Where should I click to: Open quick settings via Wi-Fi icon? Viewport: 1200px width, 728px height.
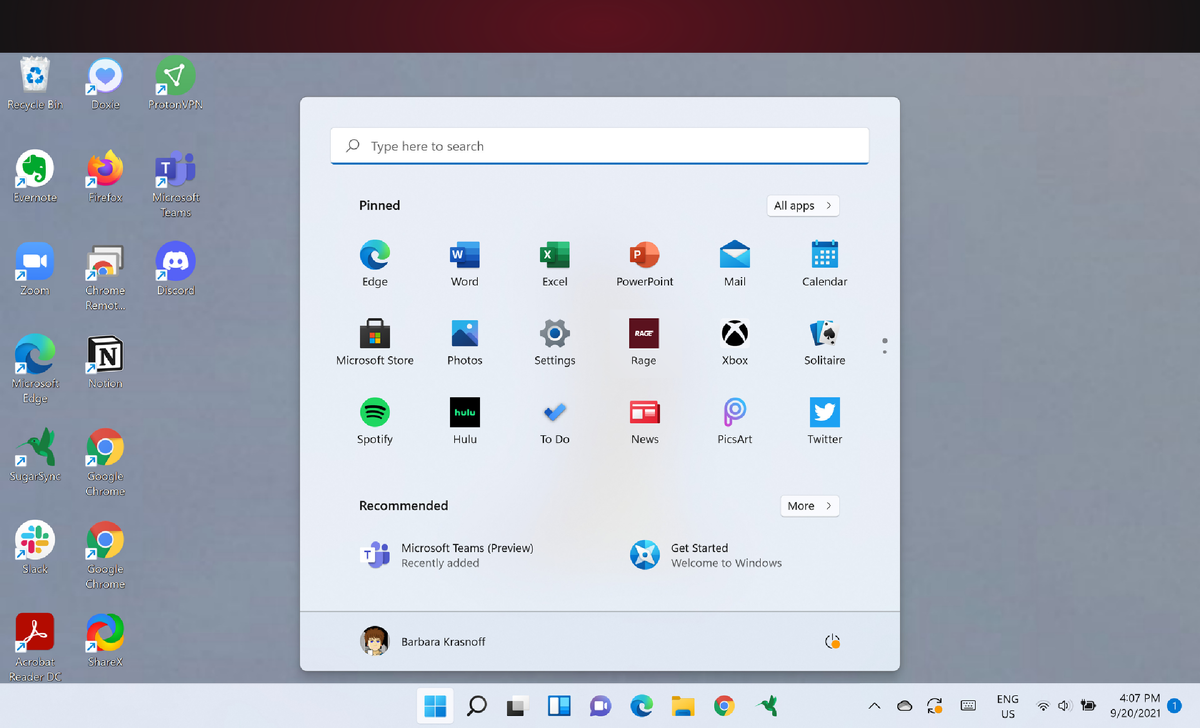coord(1043,706)
